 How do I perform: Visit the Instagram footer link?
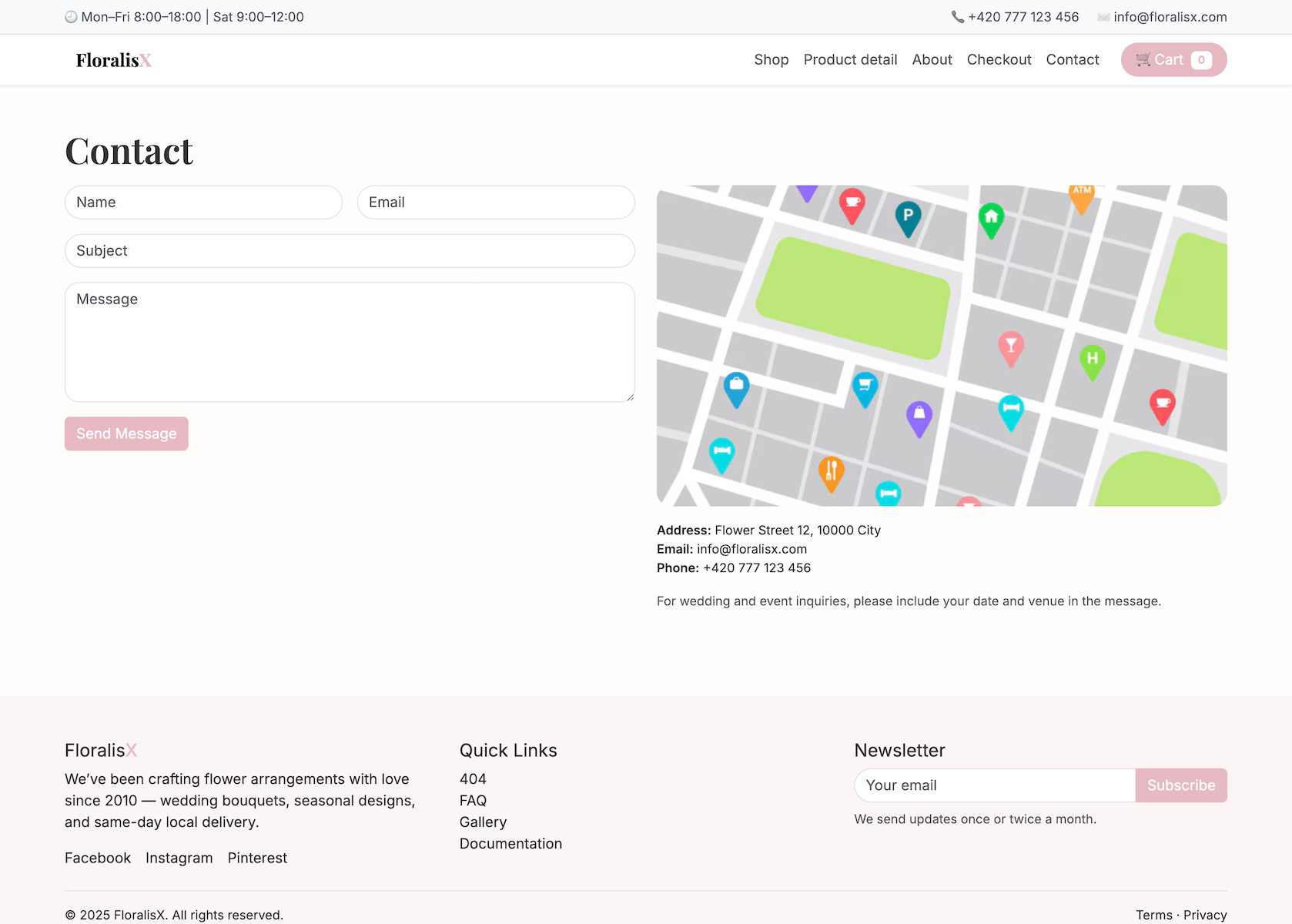tap(179, 858)
